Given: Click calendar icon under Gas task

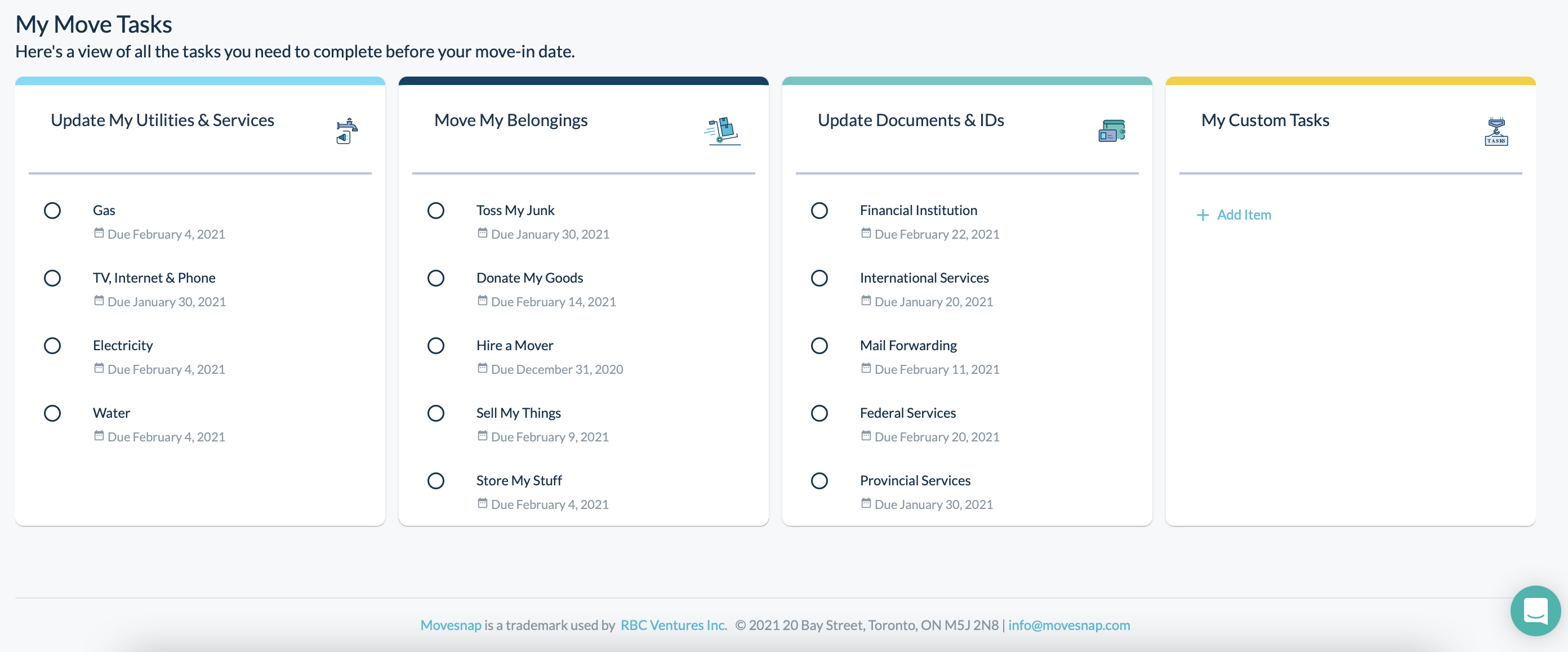Looking at the screenshot, I should coord(99,233).
